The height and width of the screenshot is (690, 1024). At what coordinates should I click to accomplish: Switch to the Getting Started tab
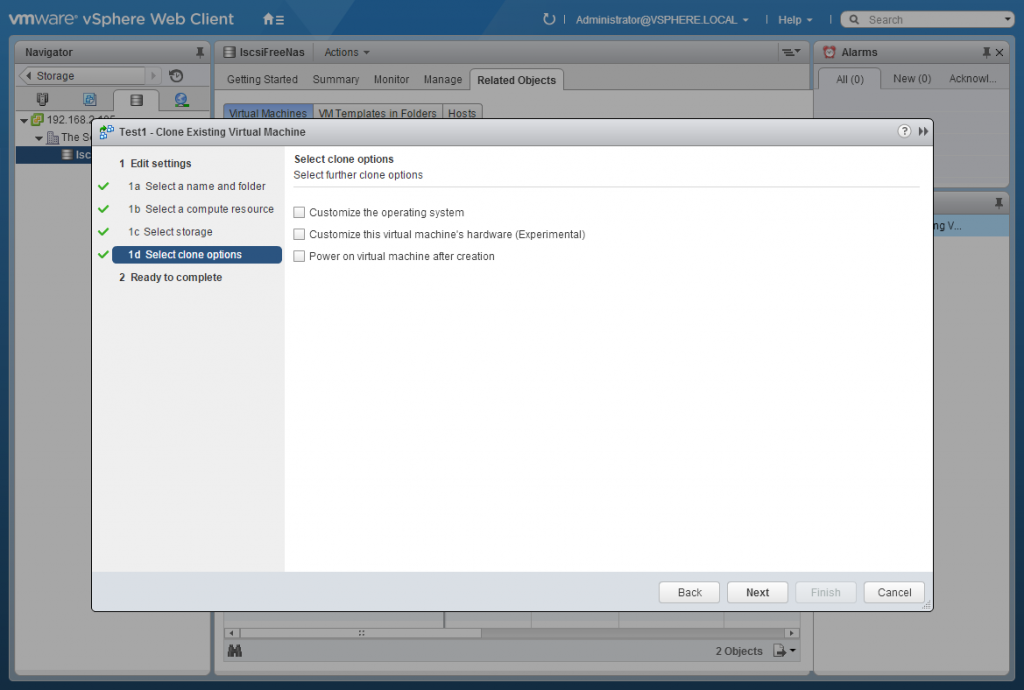[262, 79]
